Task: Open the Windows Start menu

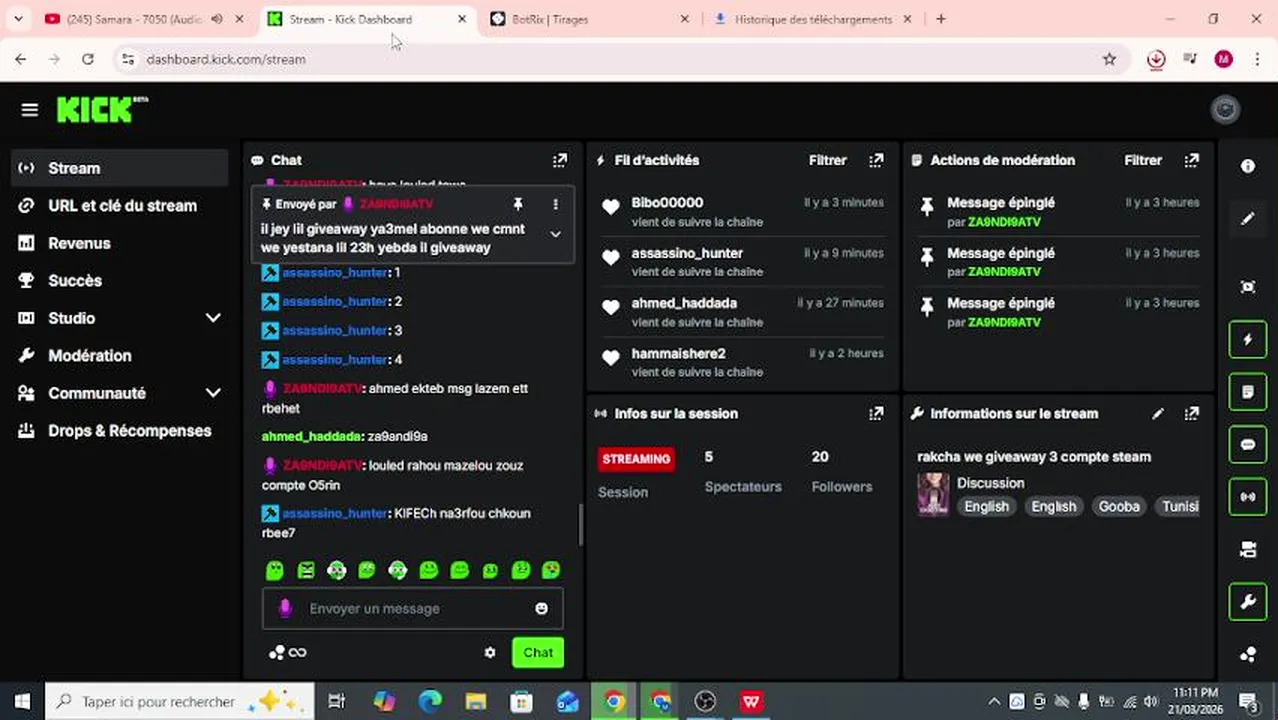Action: (x=22, y=701)
